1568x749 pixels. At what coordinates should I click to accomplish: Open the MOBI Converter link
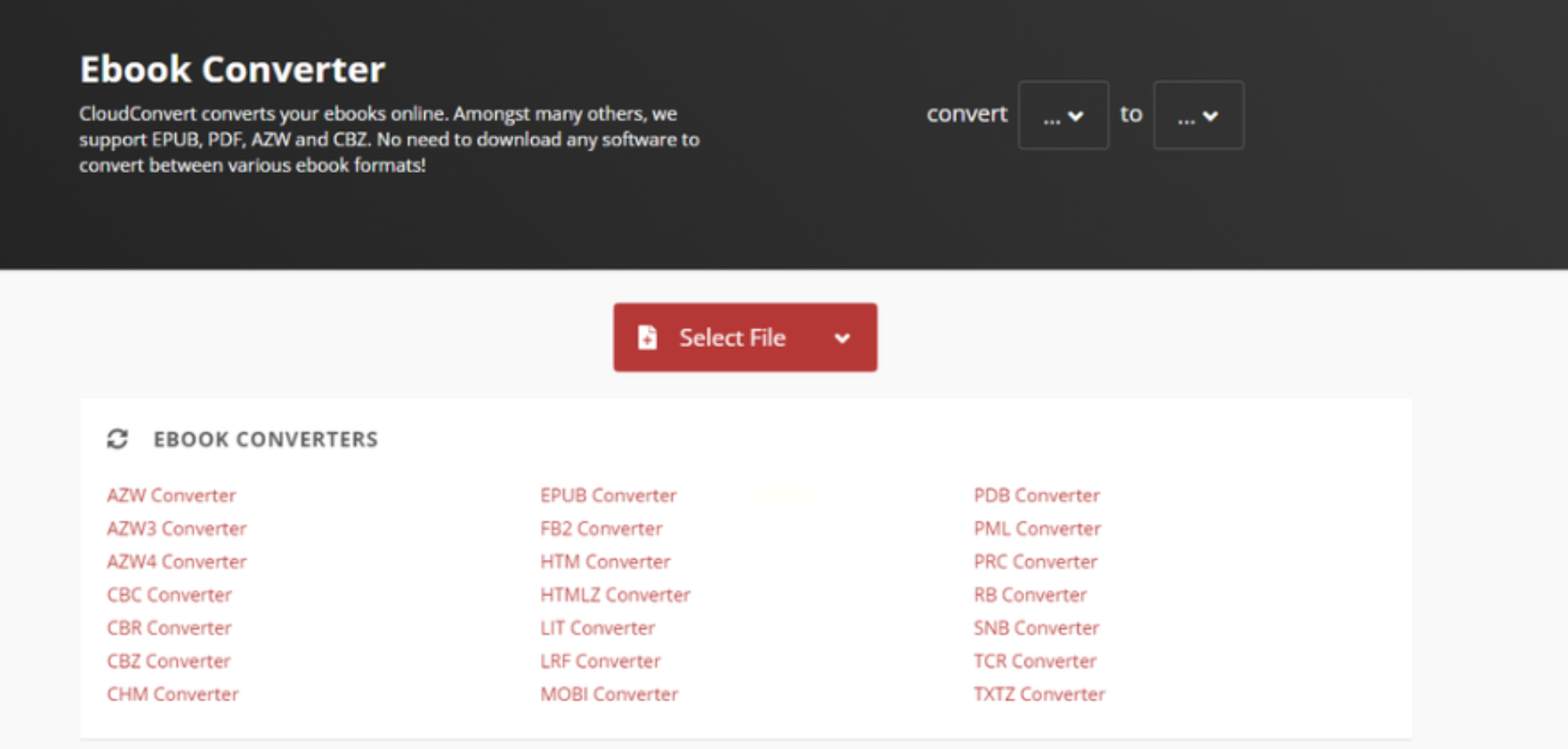[x=610, y=694]
